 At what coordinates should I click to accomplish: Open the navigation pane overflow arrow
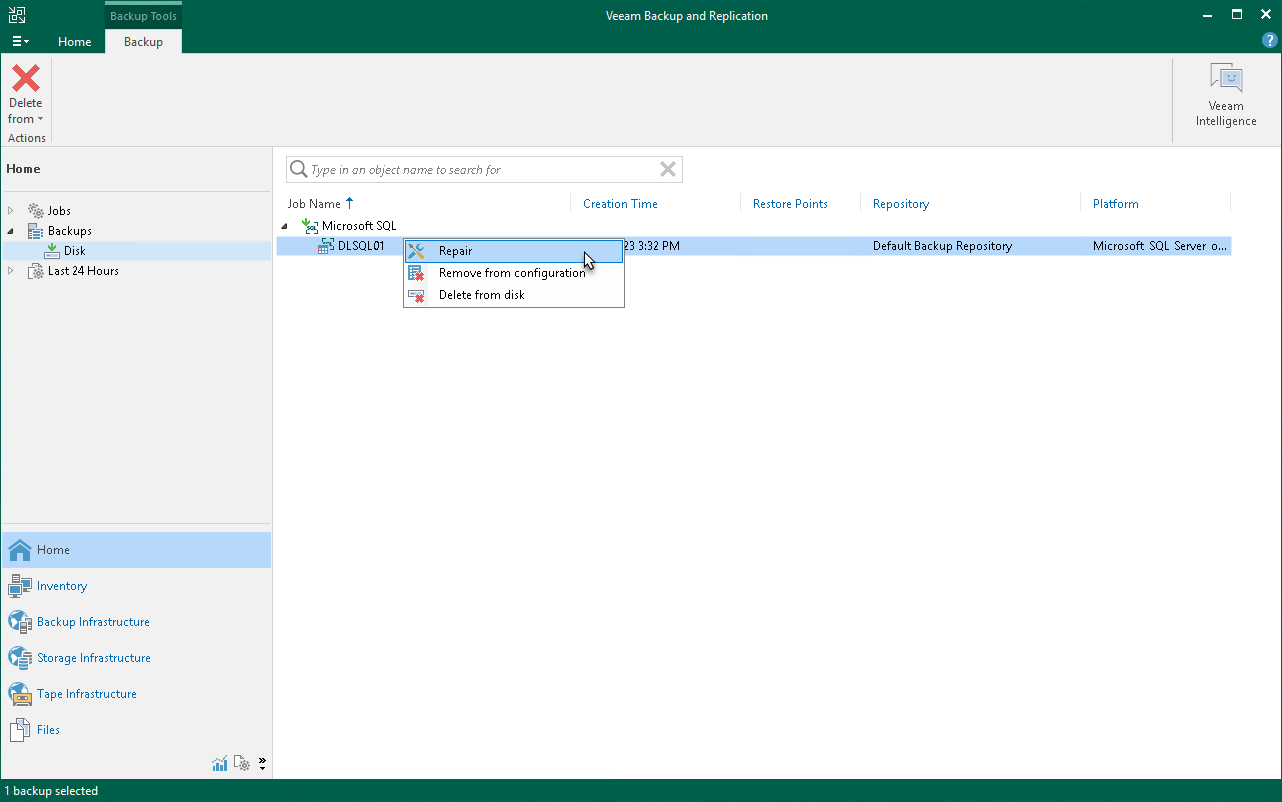pyautogui.click(x=262, y=764)
